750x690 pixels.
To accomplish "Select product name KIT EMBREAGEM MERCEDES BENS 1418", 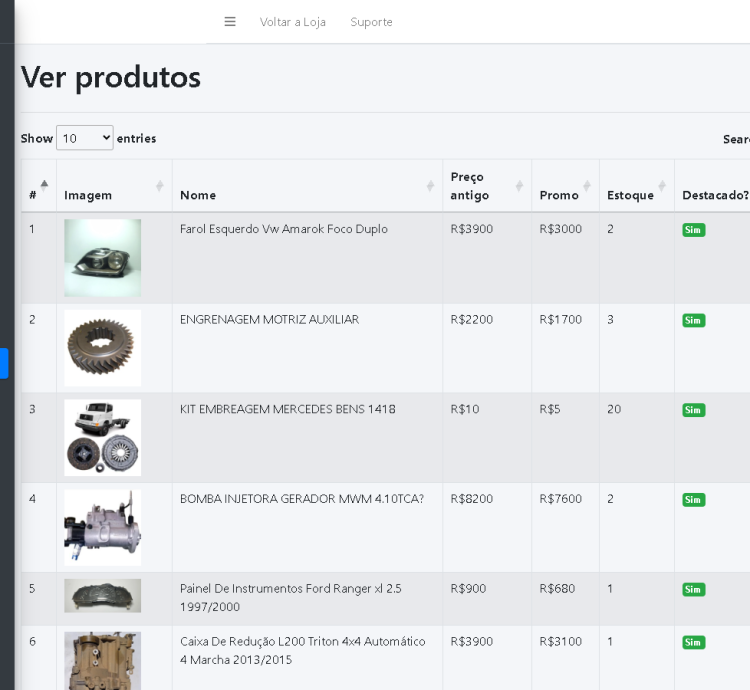I will 287,409.
